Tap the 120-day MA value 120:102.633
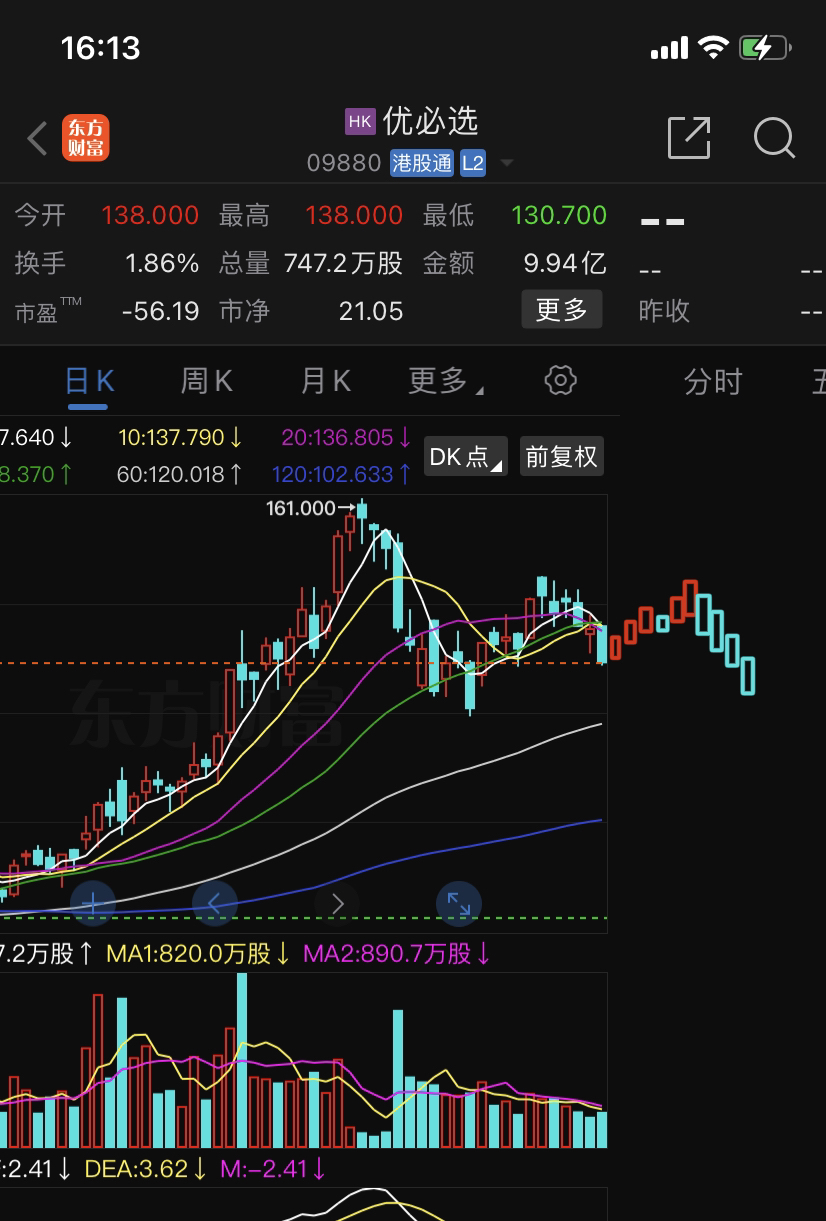Image resolution: width=826 pixels, height=1221 pixels. pyautogui.click(x=342, y=474)
